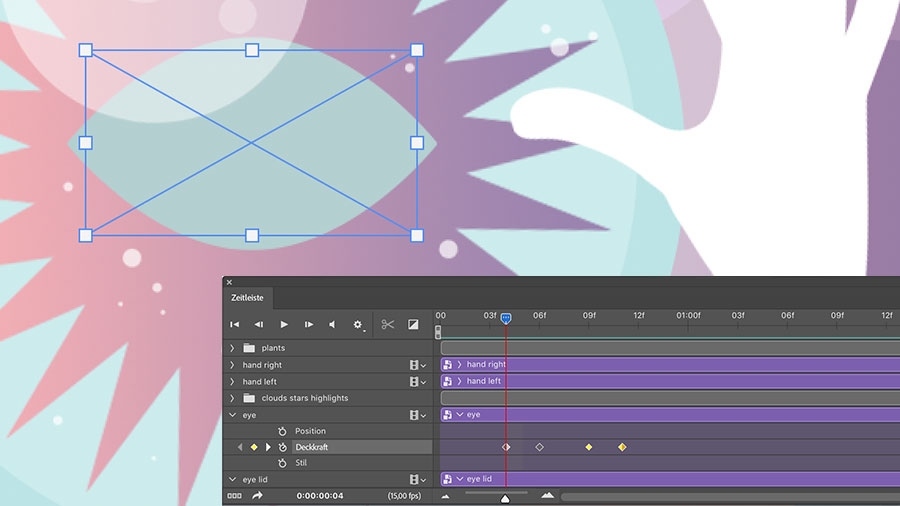Click top-left transform handle on canvas

[x=86, y=50]
